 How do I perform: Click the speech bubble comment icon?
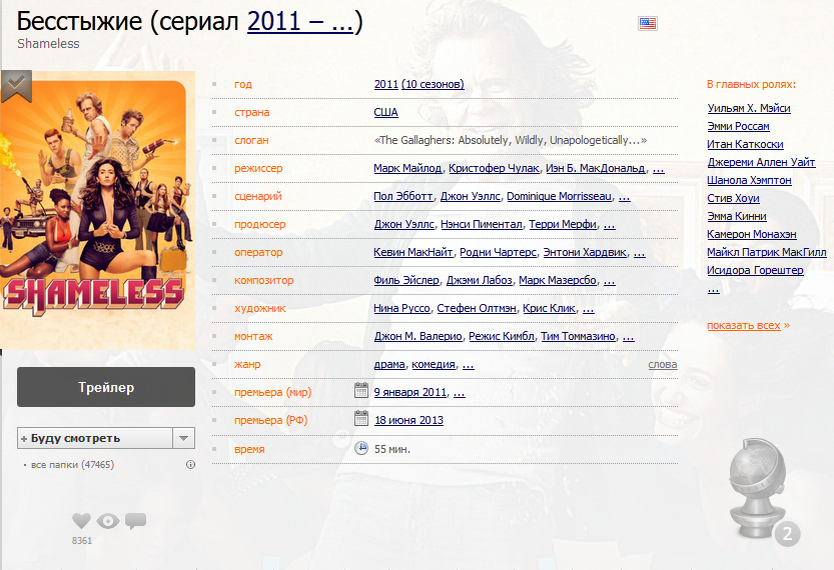136,521
